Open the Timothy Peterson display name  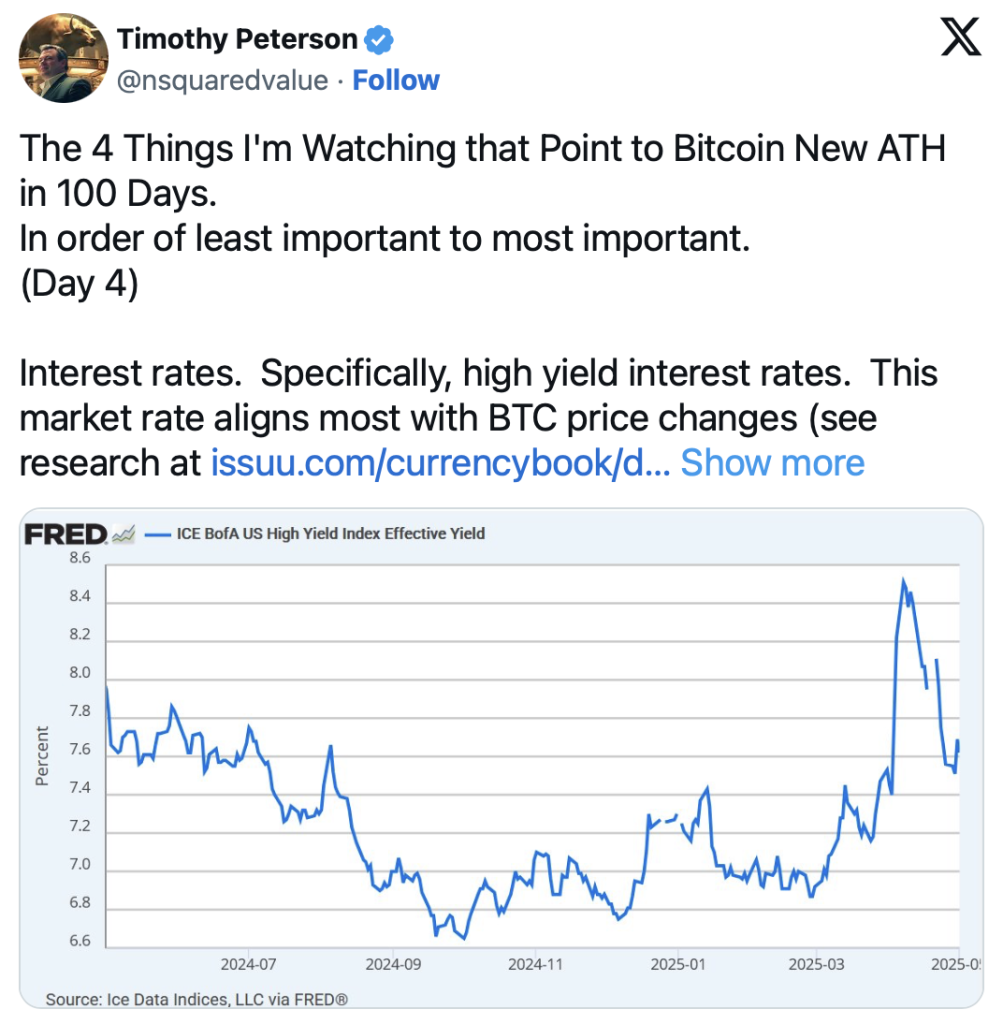pos(237,39)
